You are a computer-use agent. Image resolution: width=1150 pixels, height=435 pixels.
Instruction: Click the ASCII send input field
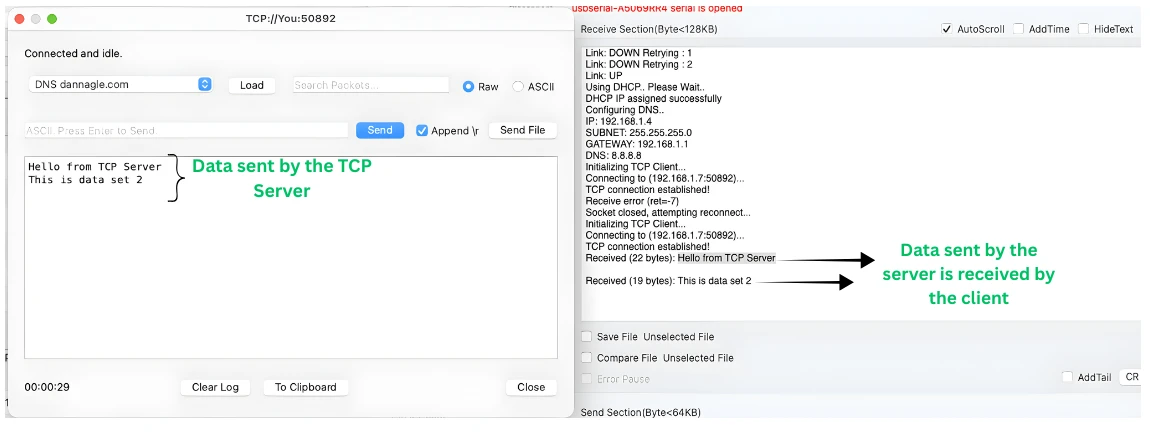pos(186,131)
